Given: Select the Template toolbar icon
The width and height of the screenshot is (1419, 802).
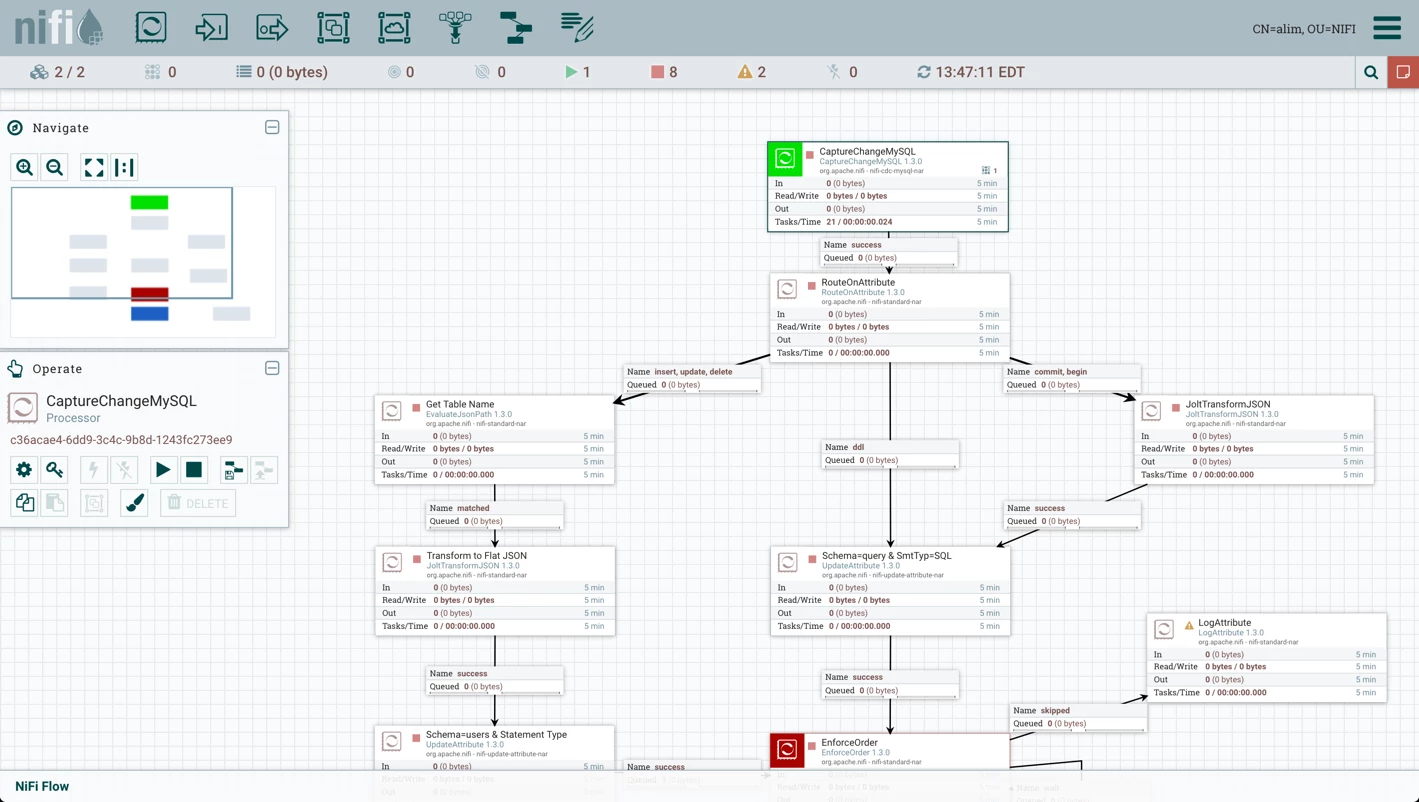Looking at the screenshot, I should (516, 27).
